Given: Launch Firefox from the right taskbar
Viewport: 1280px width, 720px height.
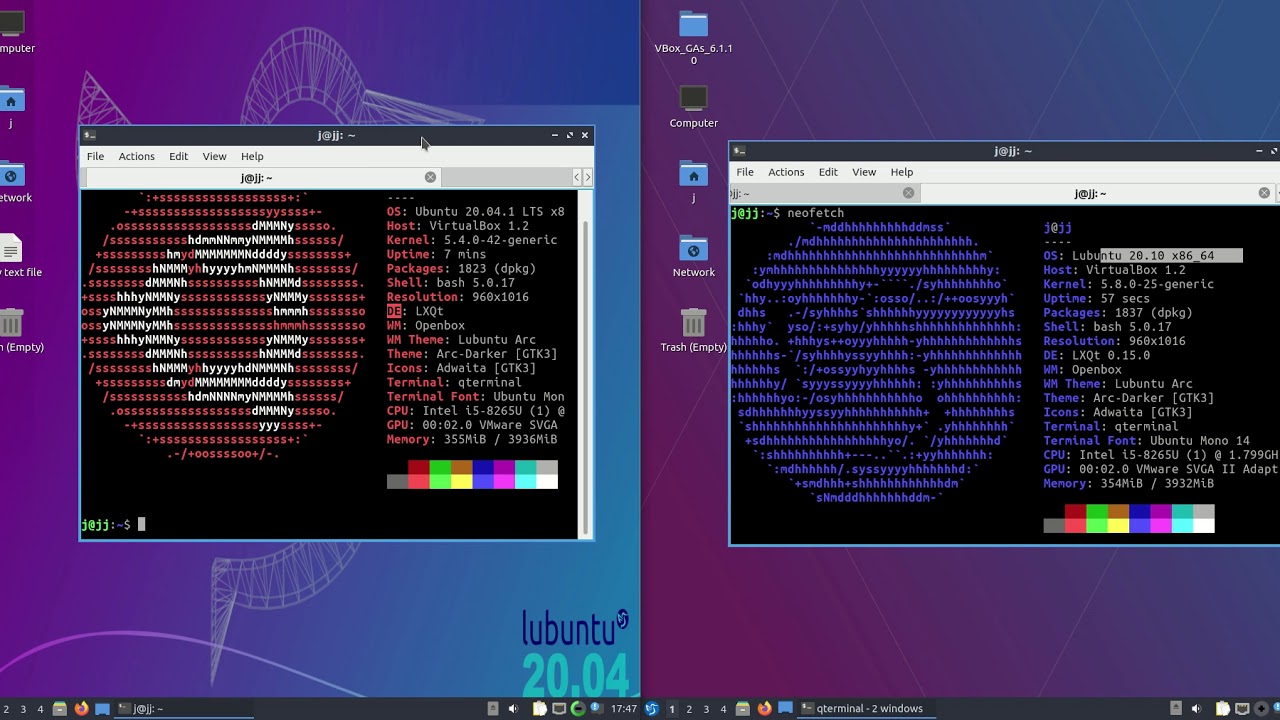Looking at the screenshot, I should pyautogui.click(x=765, y=709).
